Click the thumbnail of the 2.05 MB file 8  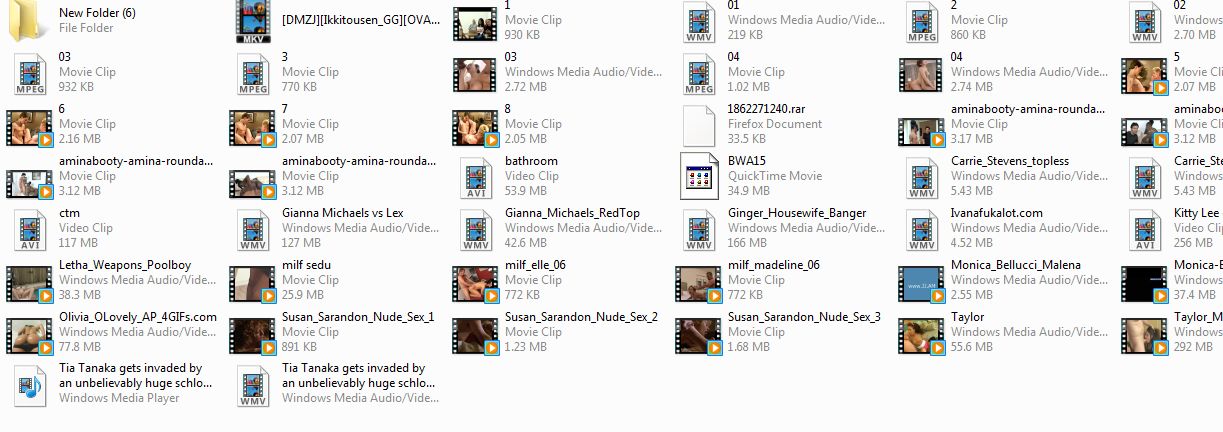(477, 126)
